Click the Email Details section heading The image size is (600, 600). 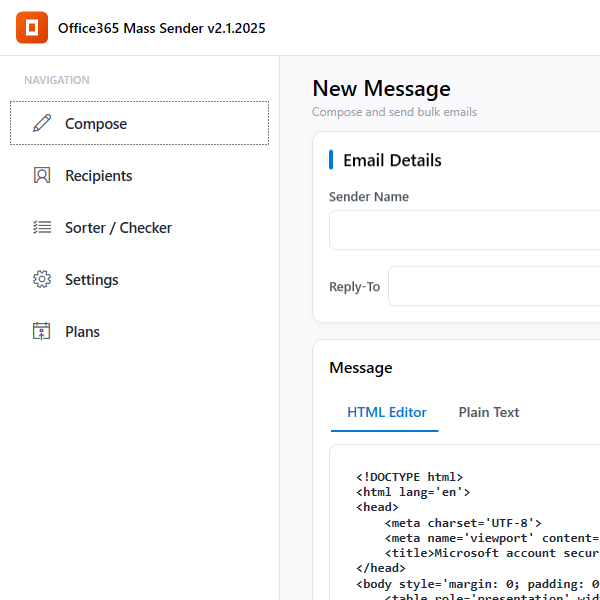[392, 160]
